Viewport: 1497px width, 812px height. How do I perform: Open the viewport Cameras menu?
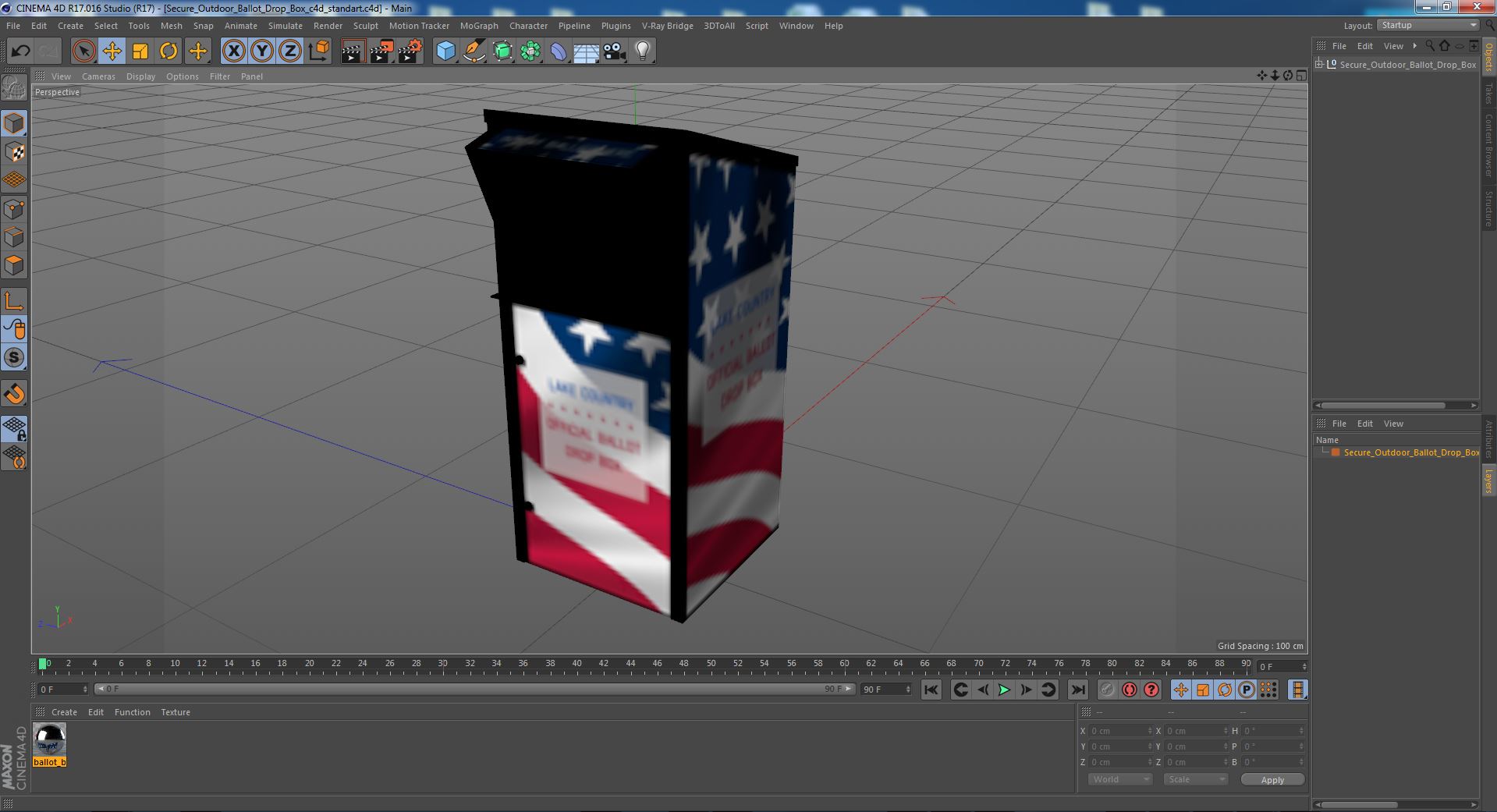pos(98,76)
